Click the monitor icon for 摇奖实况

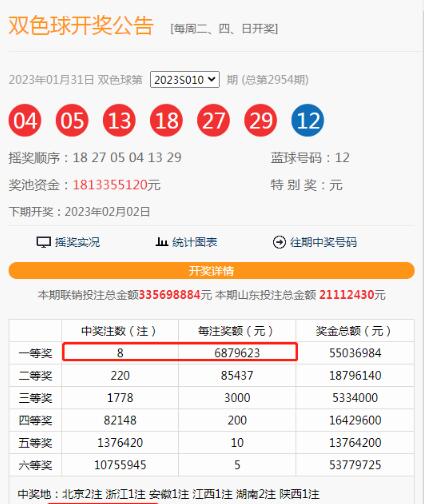click(44, 242)
